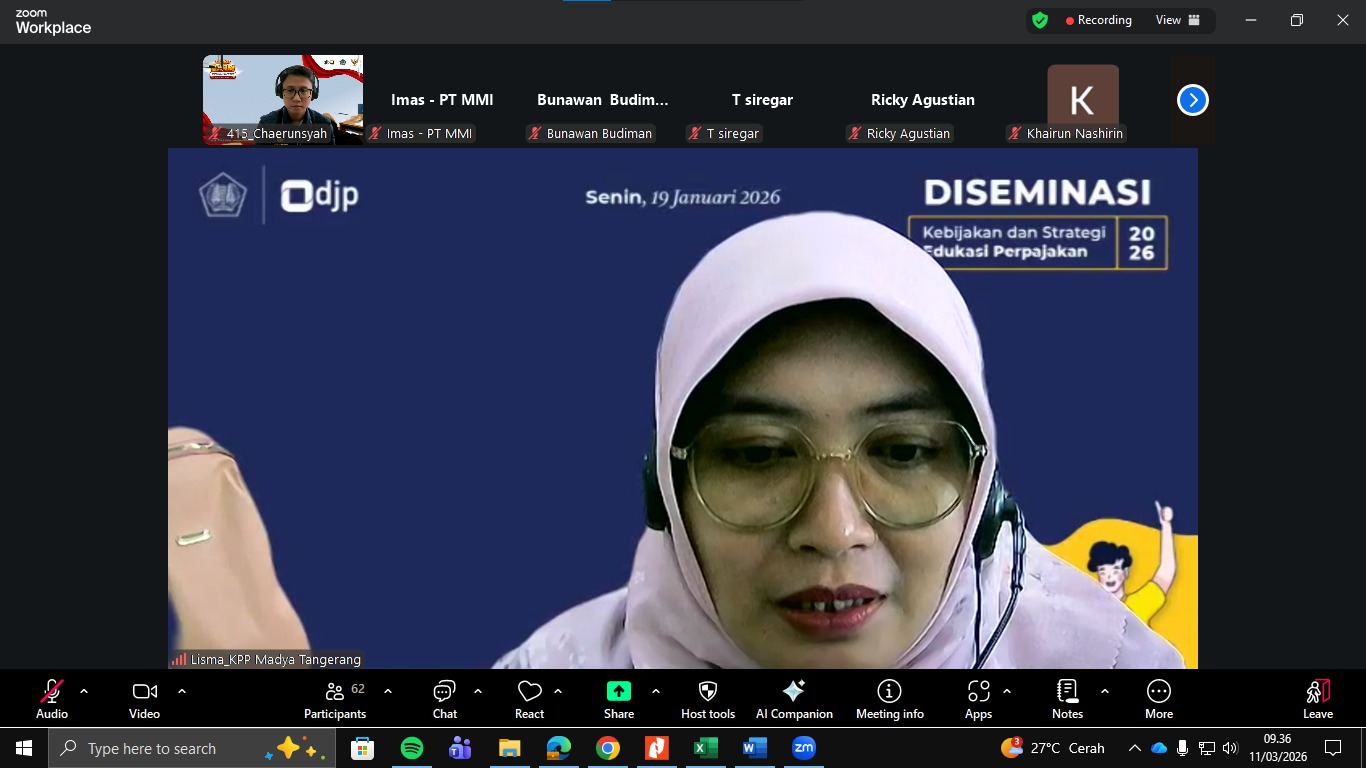Show next participants with blue arrow
The height and width of the screenshot is (768, 1366).
click(1192, 100)
